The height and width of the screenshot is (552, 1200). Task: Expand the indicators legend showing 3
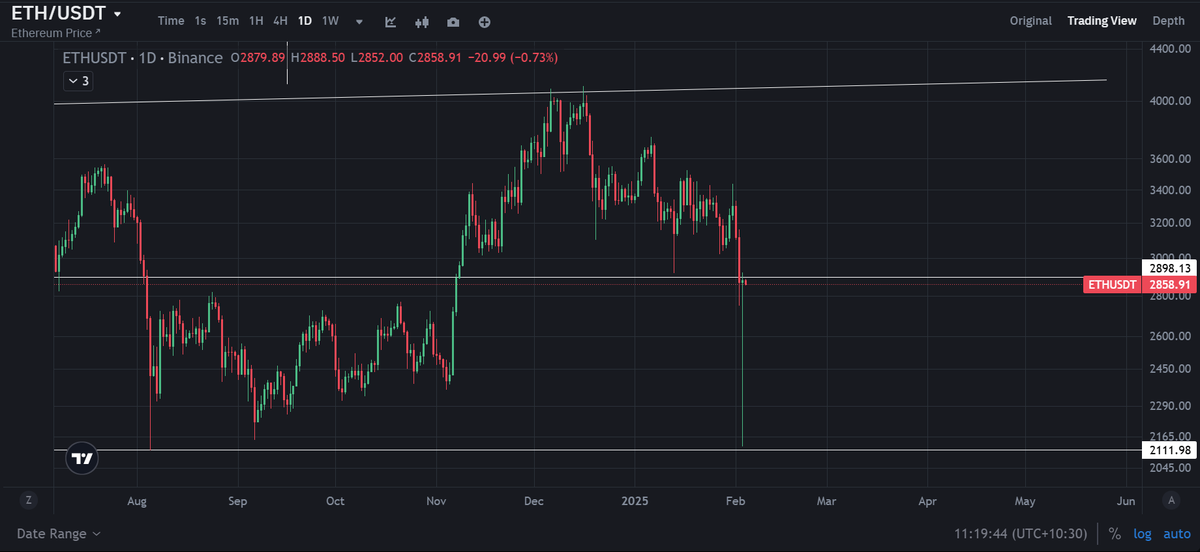coord(79,81)
